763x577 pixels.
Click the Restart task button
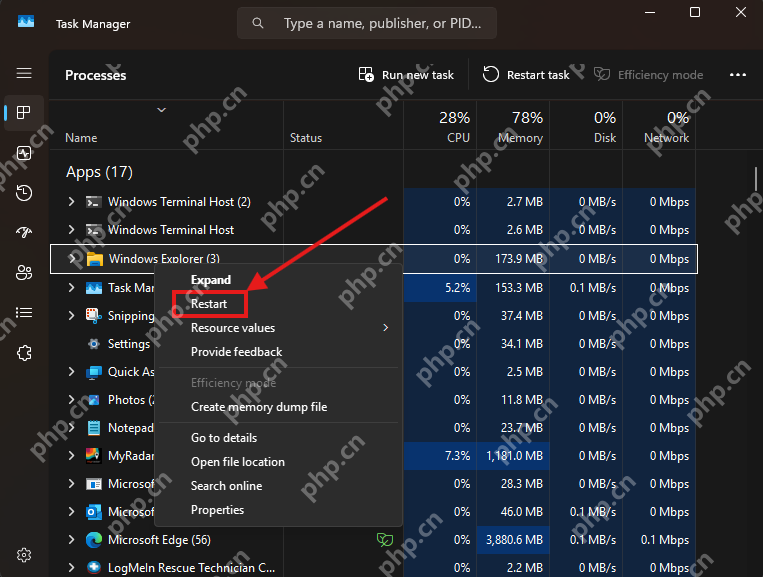(x=526, y=75)
